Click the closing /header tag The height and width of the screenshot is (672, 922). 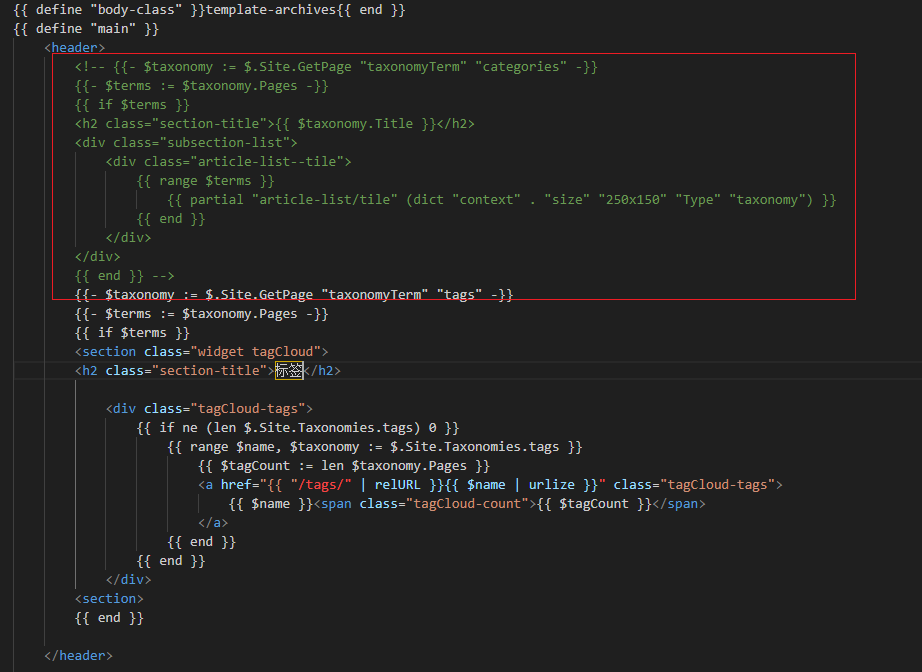[x=78, y=656]
